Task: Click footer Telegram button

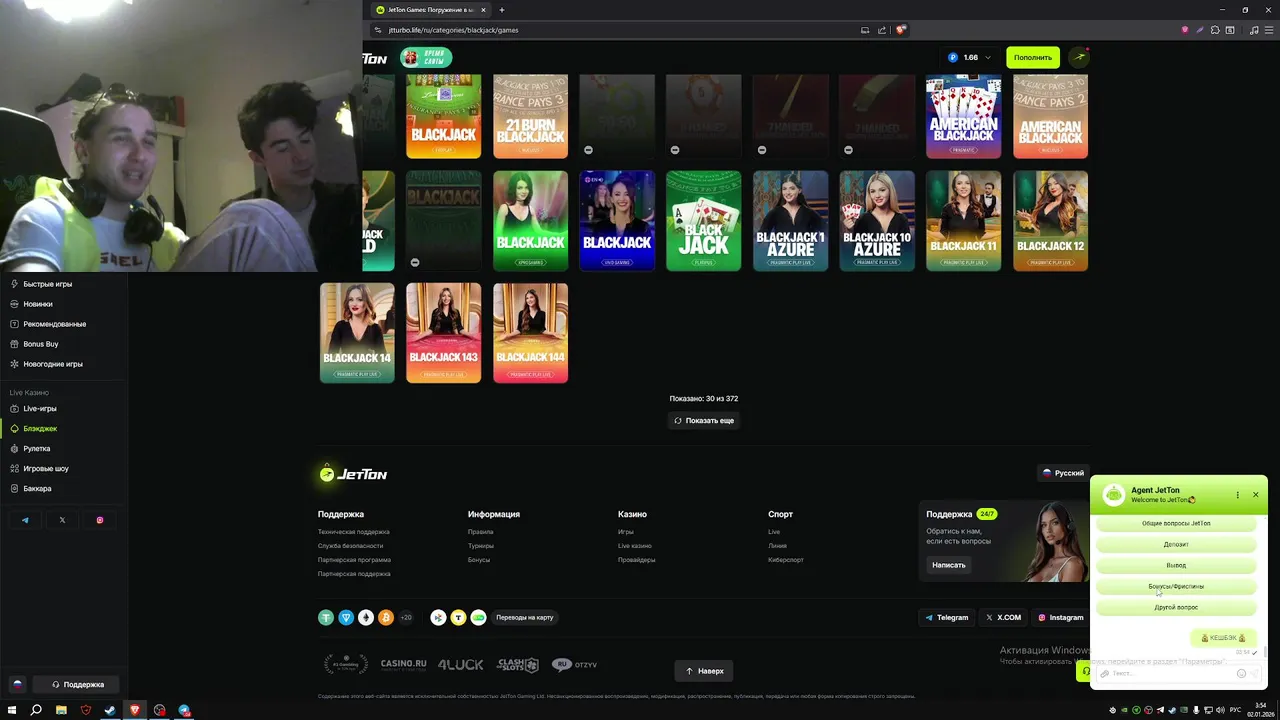Action: point(946,618)
